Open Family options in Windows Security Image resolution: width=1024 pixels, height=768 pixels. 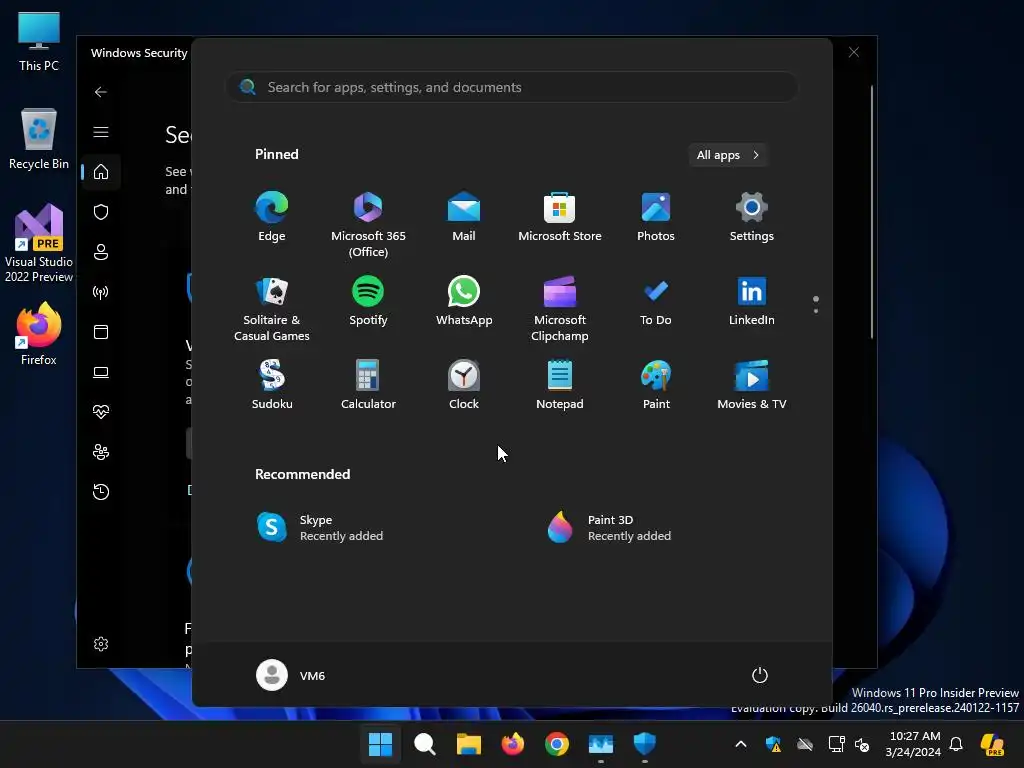click(101, 452)
